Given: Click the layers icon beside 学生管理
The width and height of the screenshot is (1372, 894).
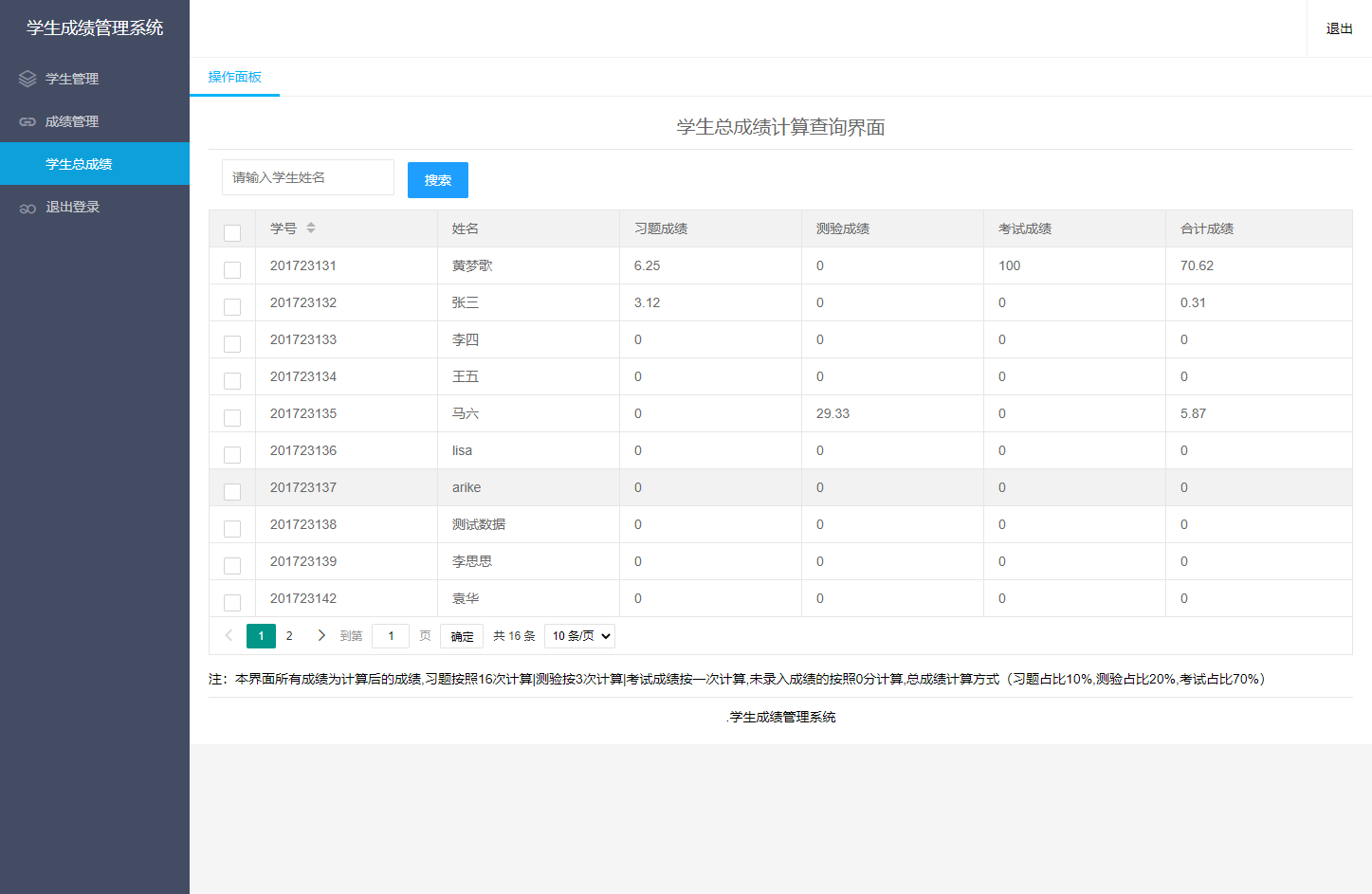Looking at the screenshot, I should [x=27, y=79].
